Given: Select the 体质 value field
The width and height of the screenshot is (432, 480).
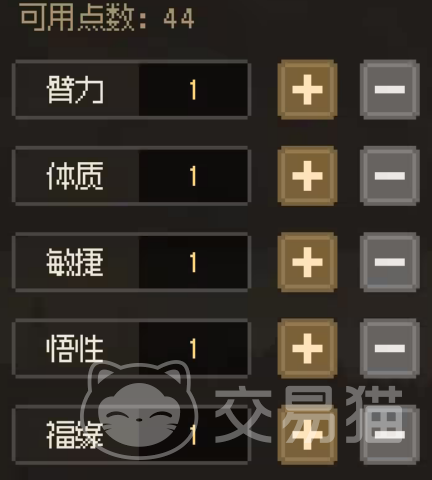Looking at the screenshot, I should pyautogui.click(x=193, y=176).
